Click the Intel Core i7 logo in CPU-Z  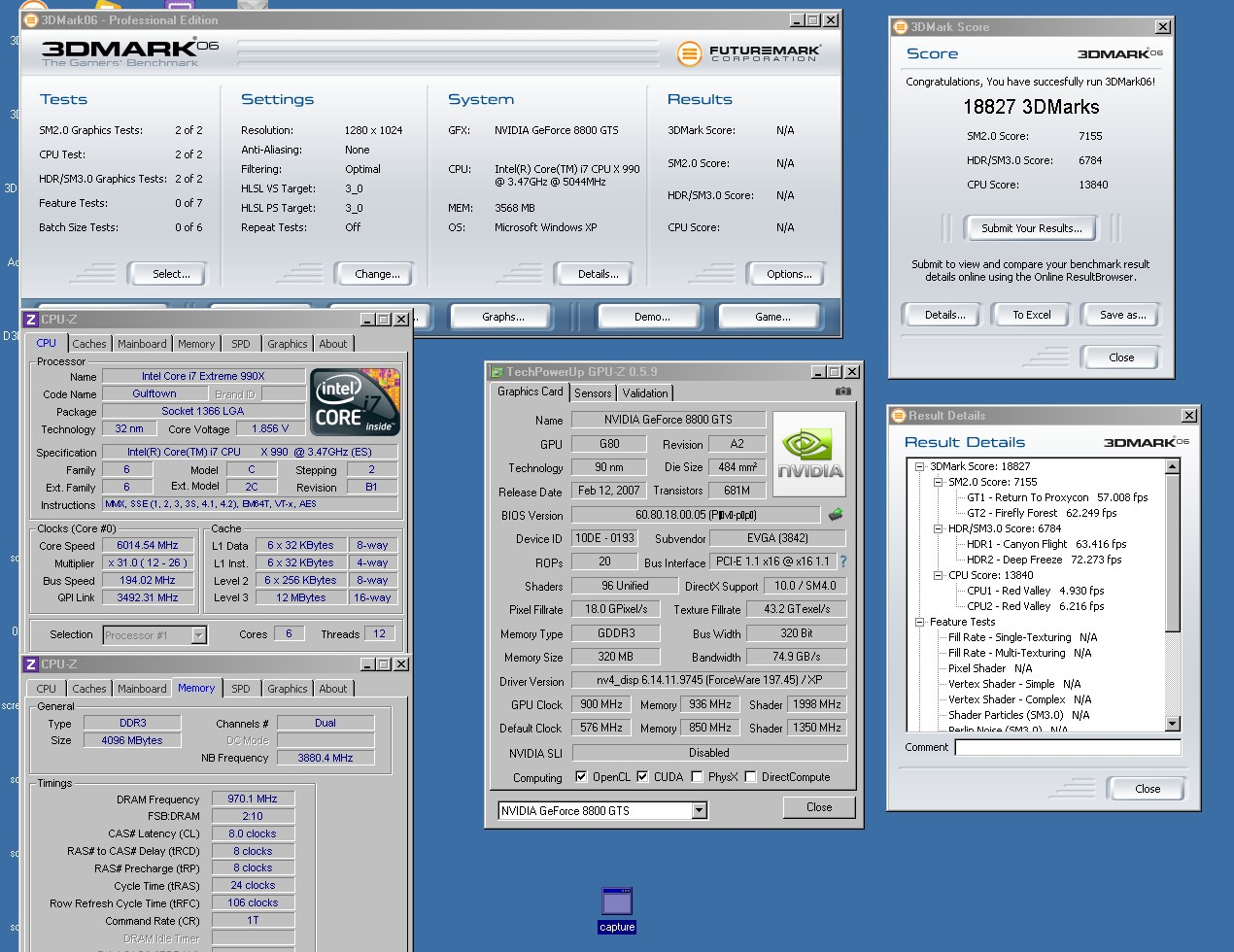point(356,401)
